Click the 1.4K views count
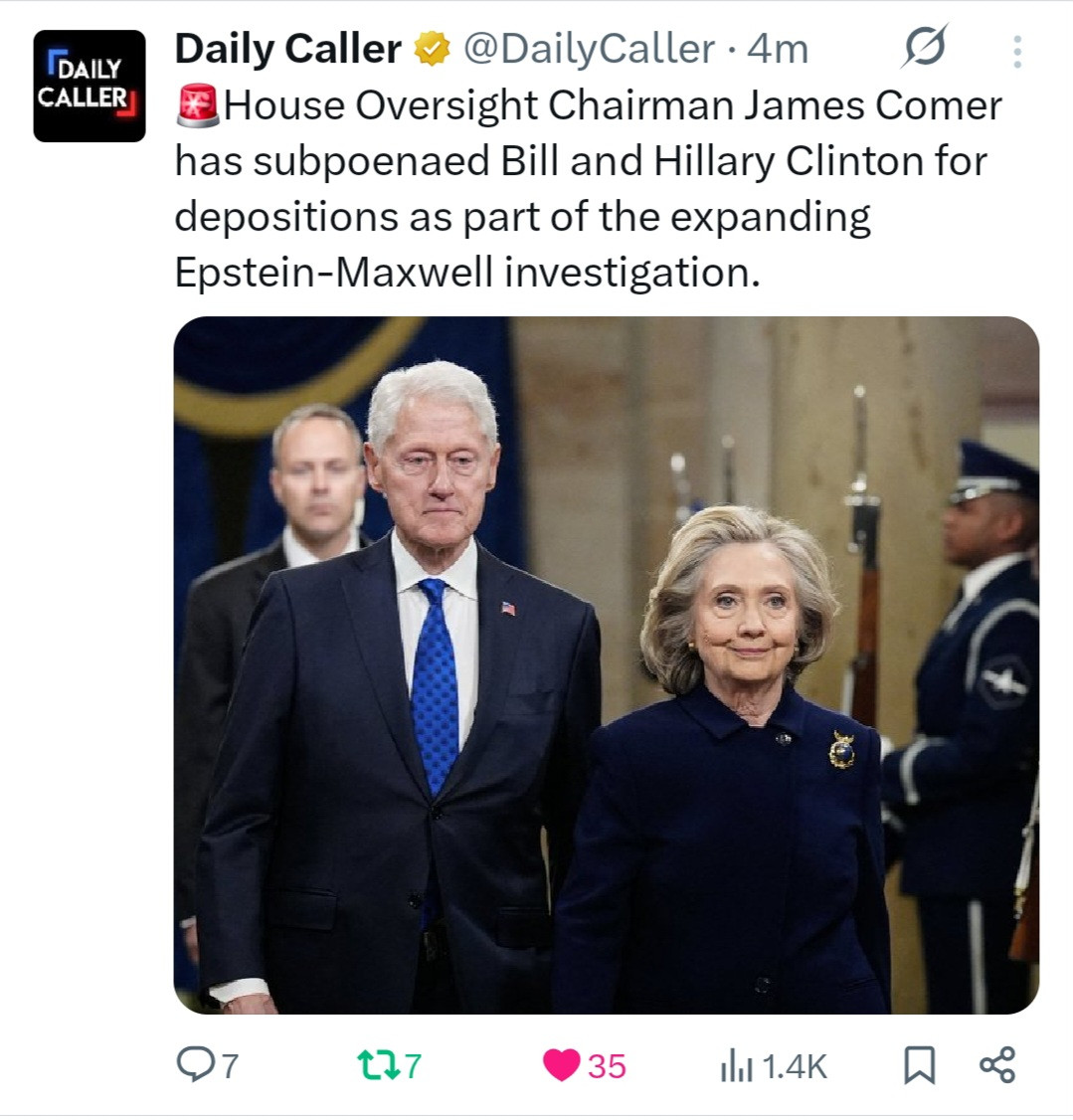The height and width of the screenshot is (1120, 1073). click(x=795, y=1066)
